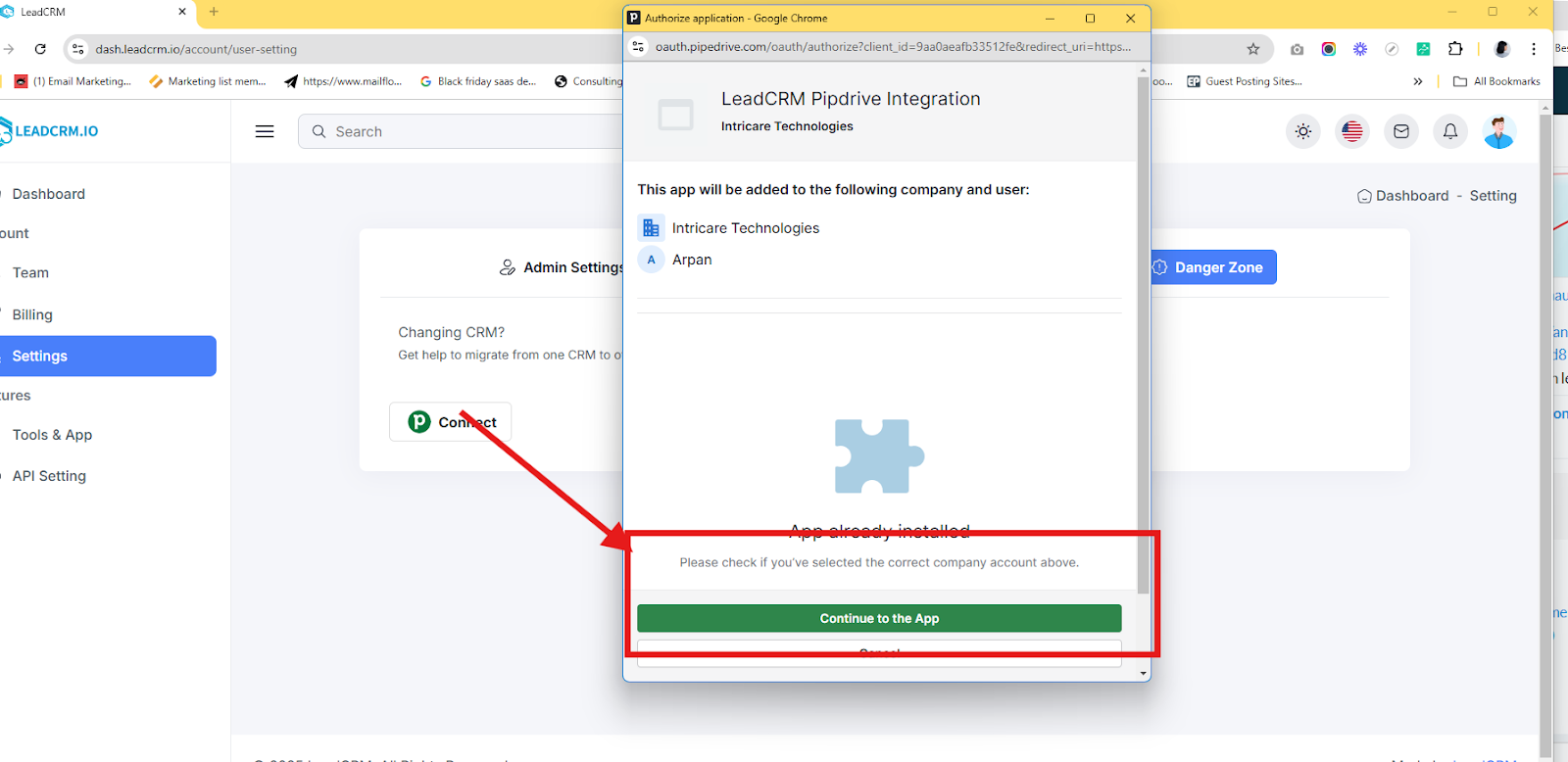Bookmark this page with the star icon
The width and height of the screenshot is (1568, 762).
tap(1253, 49)
